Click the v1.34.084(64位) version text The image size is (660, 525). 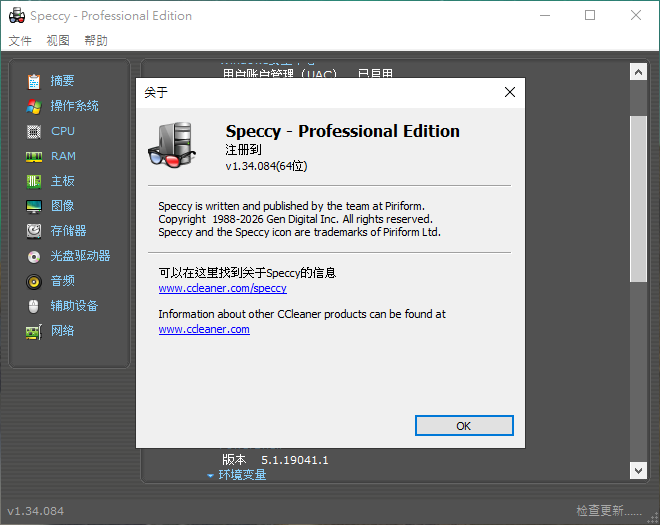point(266,166)
